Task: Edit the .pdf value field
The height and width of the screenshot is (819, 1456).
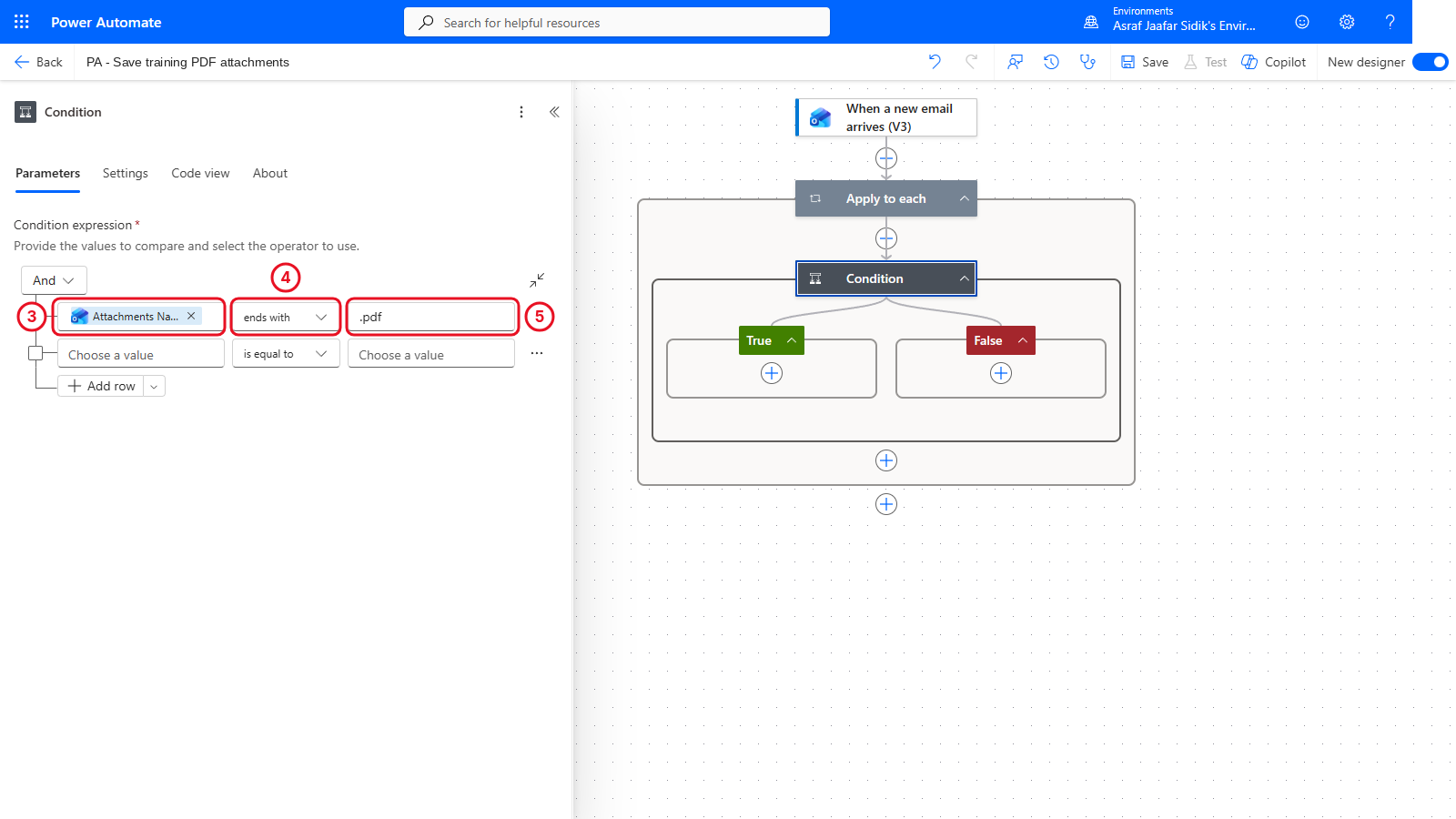Action: tap(431, 317)
